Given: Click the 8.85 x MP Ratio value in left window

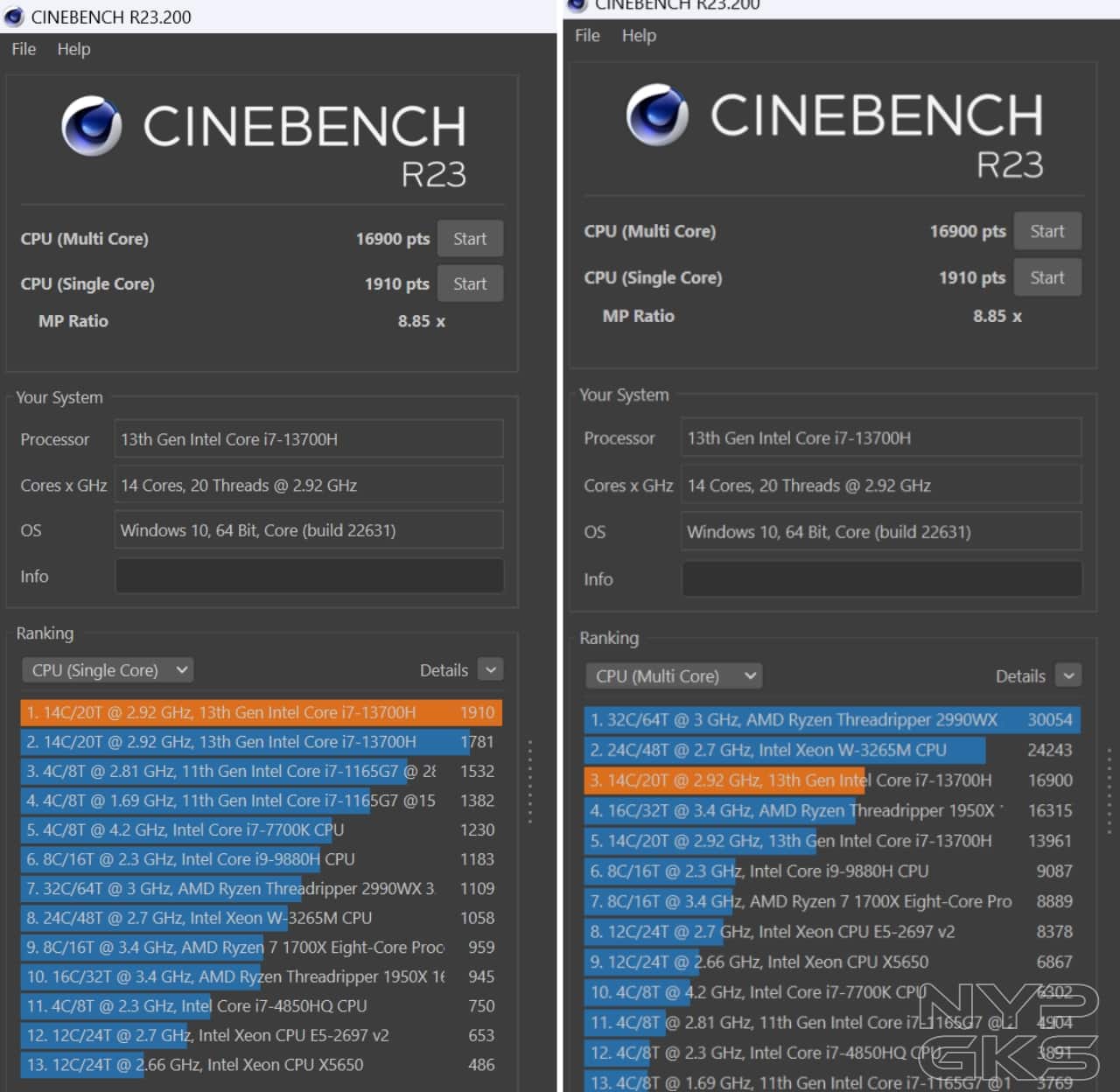Looking at the screenshot, I should 421,321.
